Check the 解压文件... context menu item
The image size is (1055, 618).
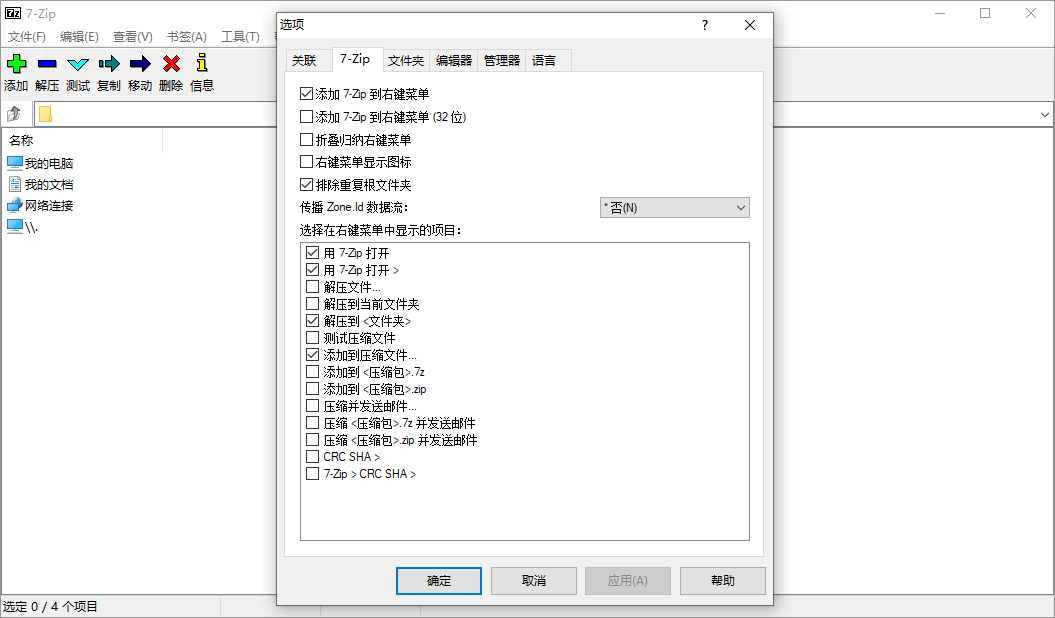(x=310, y=286)
